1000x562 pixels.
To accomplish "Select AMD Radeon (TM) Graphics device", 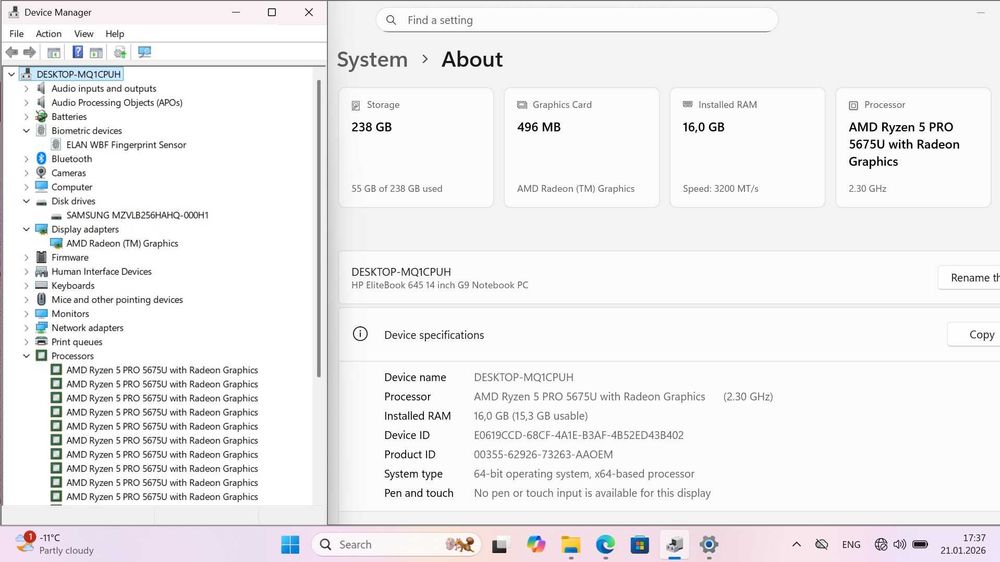I will [122, 243].
